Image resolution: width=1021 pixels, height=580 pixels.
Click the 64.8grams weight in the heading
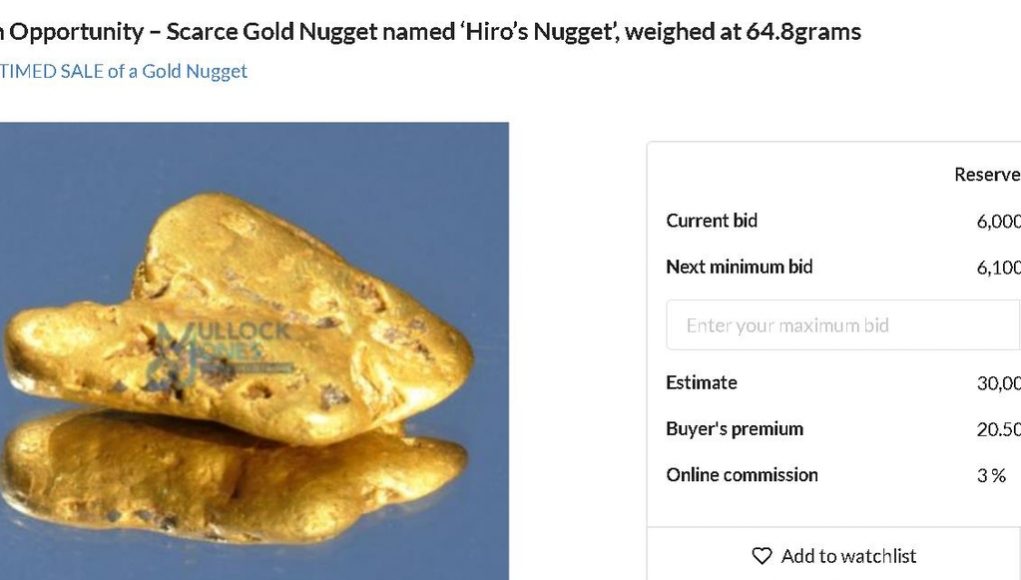(x=804, y=31)
